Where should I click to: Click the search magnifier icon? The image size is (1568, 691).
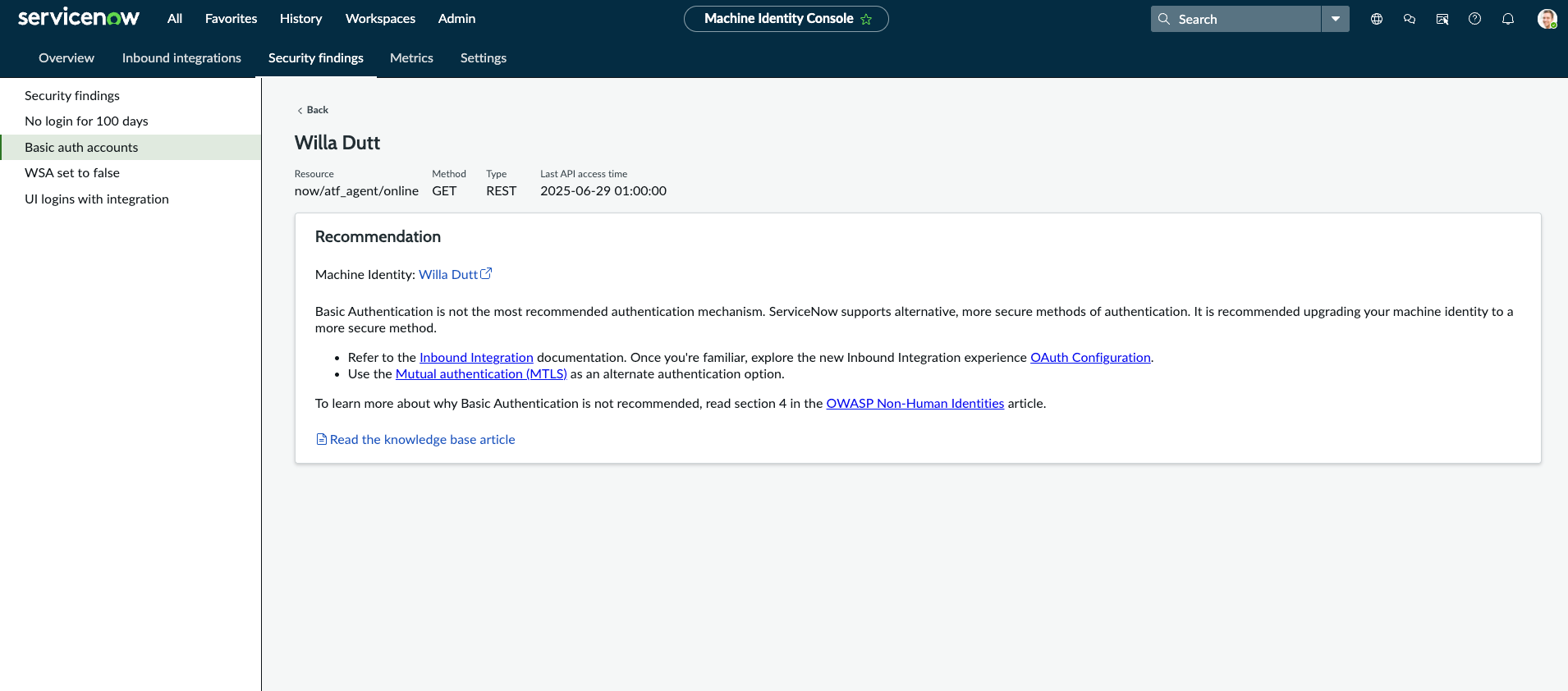click(1164, 19)
